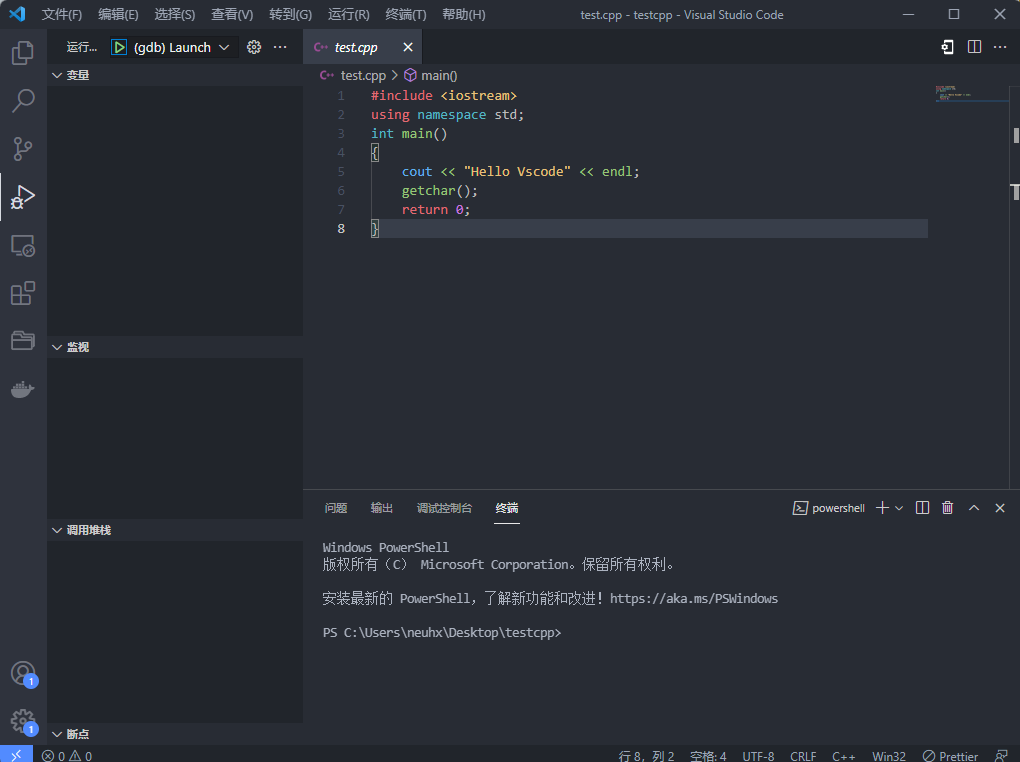
Task: Open the 终端(T) menu
Action: pos(406,14)
